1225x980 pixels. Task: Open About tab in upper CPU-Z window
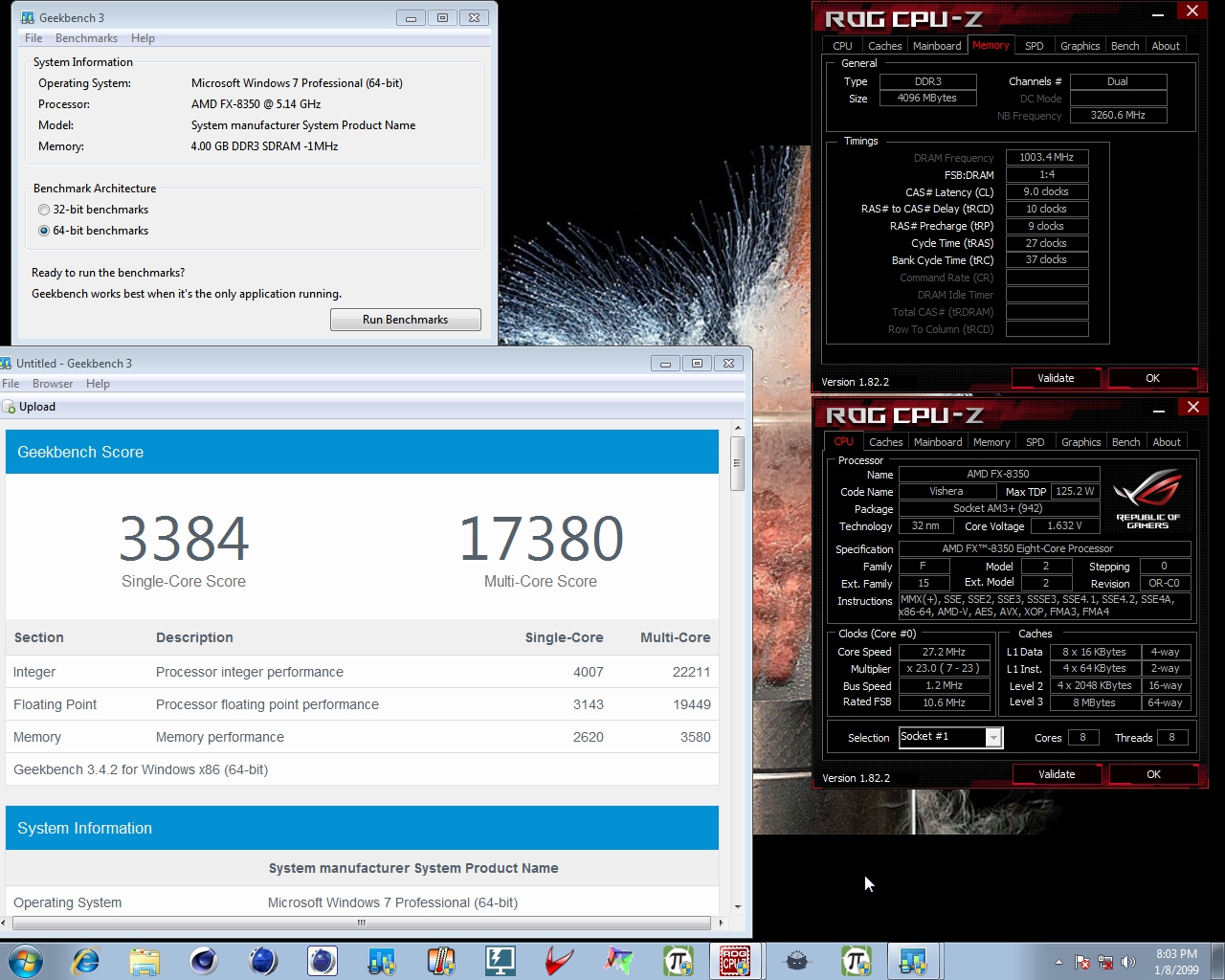(x=1166, y=46)
